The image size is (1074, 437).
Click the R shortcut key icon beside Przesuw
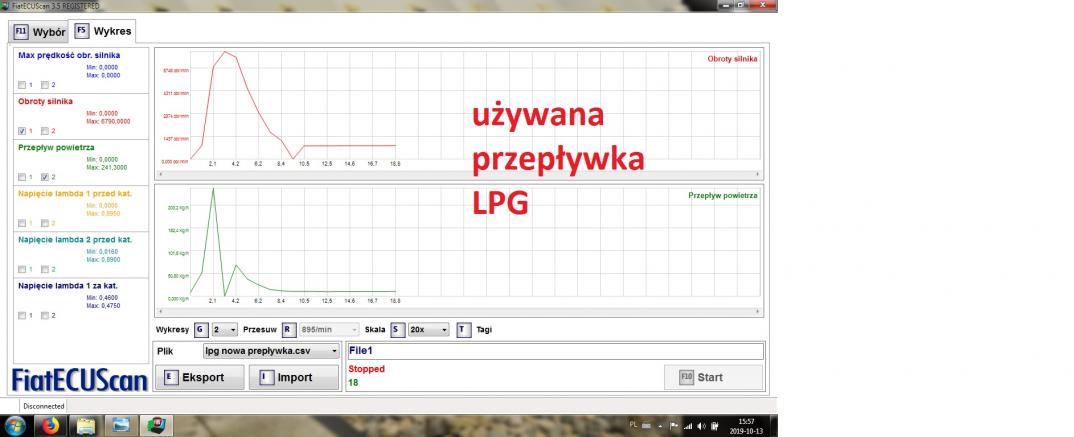point(288,329)
